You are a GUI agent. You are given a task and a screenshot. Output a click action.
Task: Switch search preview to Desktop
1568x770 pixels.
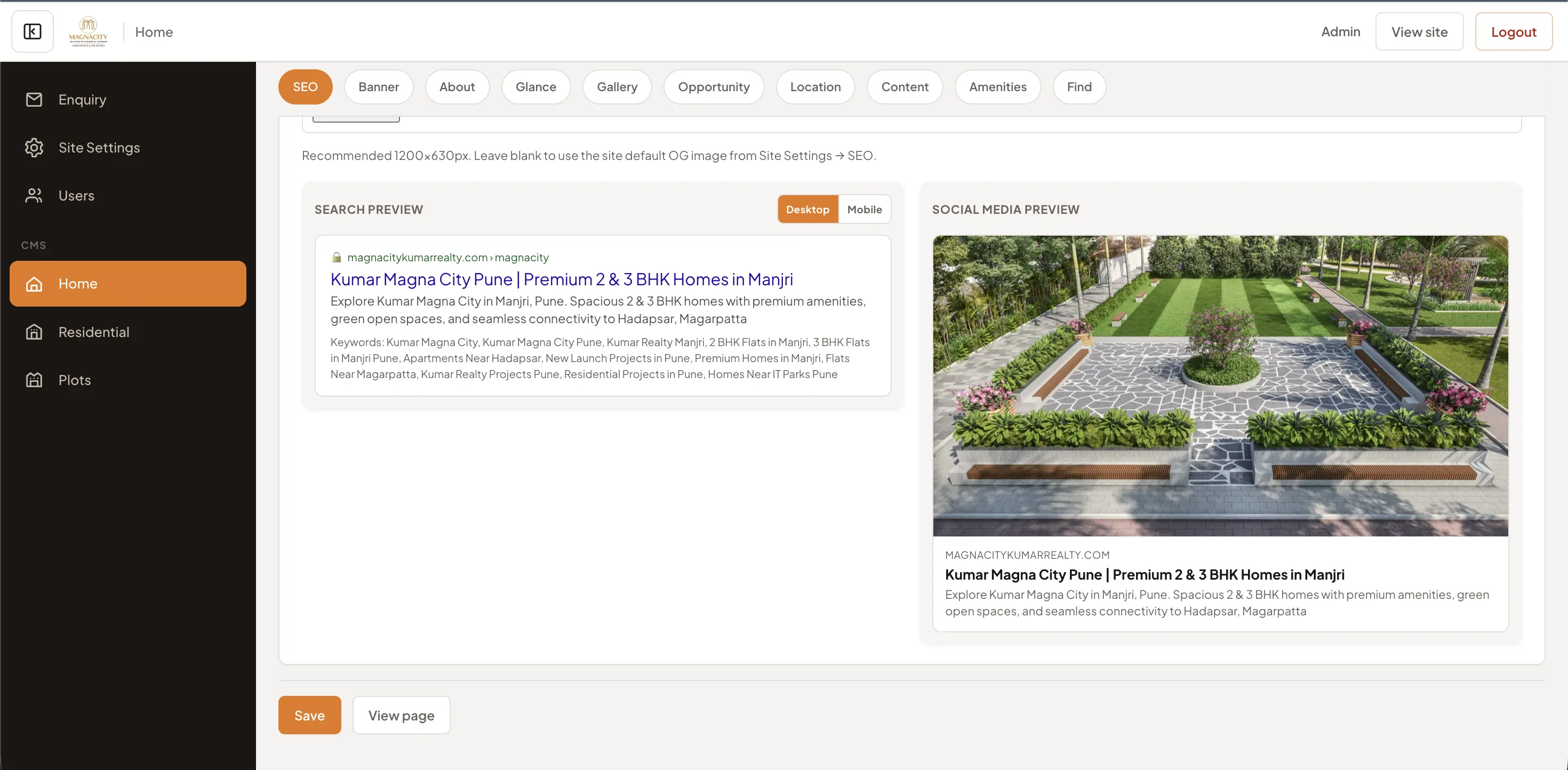click(808, 210)
